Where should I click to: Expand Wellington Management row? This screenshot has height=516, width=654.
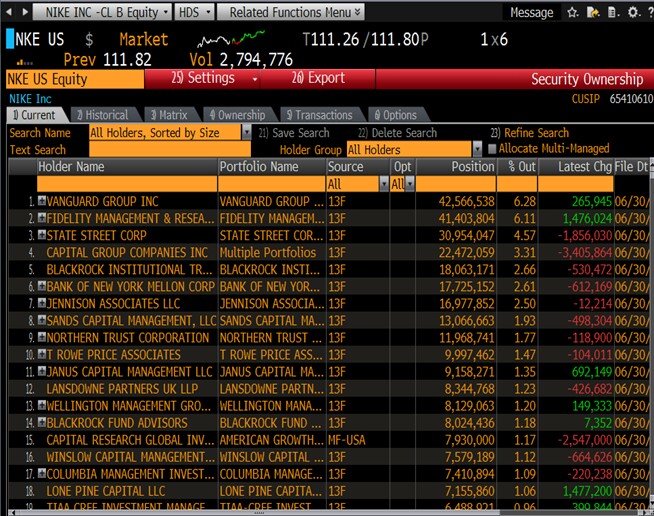42,405
